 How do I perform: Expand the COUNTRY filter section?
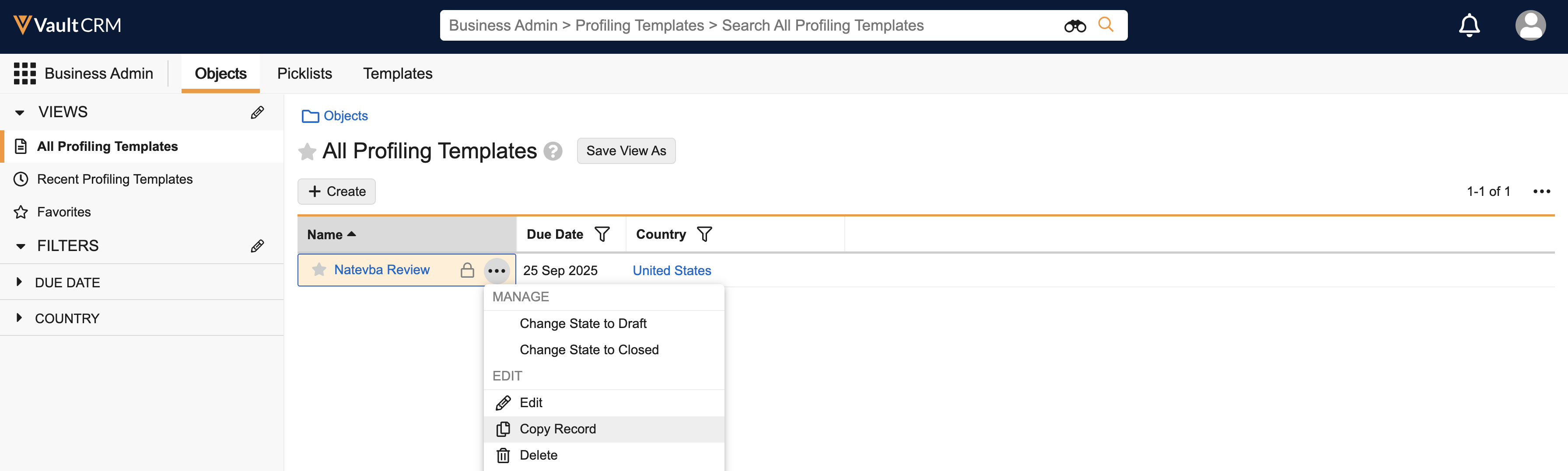[x=20, y=318]
